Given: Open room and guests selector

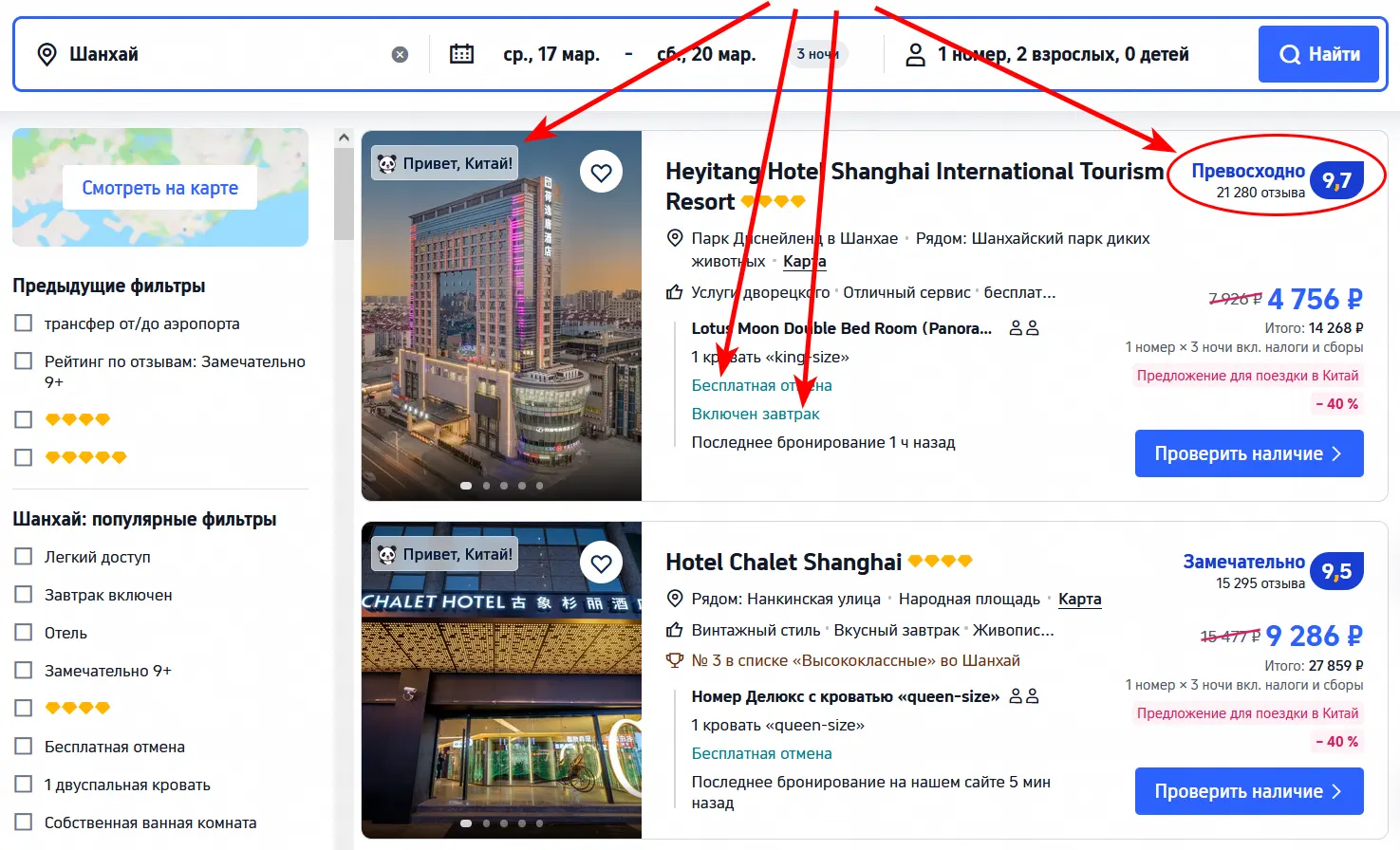Looking at the screenshot, I should pyautogui.click(x=1063, y=54).
